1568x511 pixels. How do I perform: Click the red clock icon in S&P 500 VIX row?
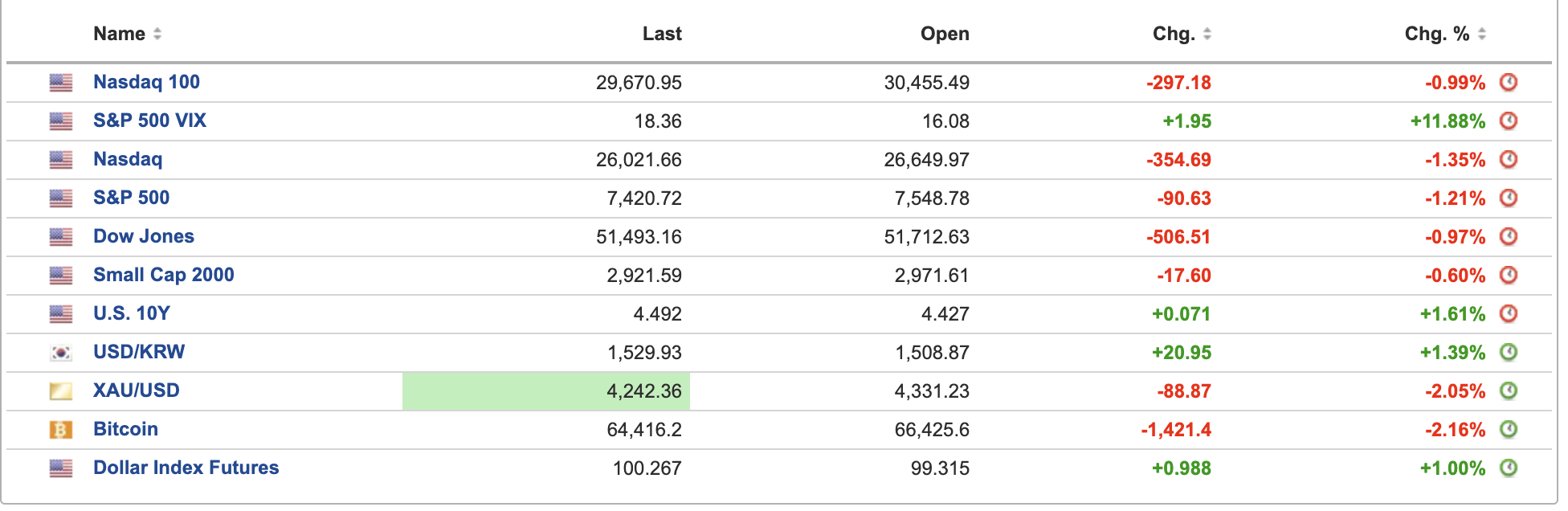pos(1509,121)
